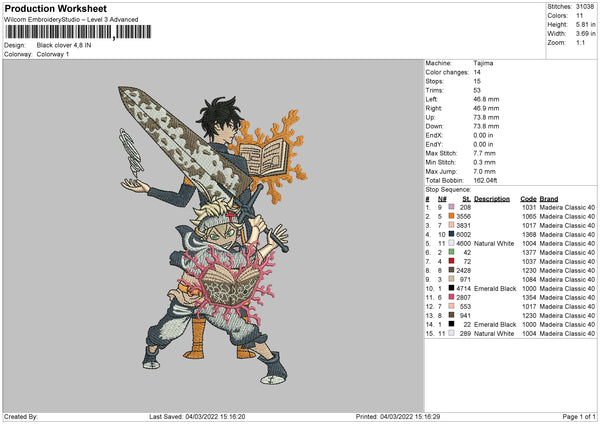Click the embroidery design preview image
600x424 pixels.
[214, 235]
